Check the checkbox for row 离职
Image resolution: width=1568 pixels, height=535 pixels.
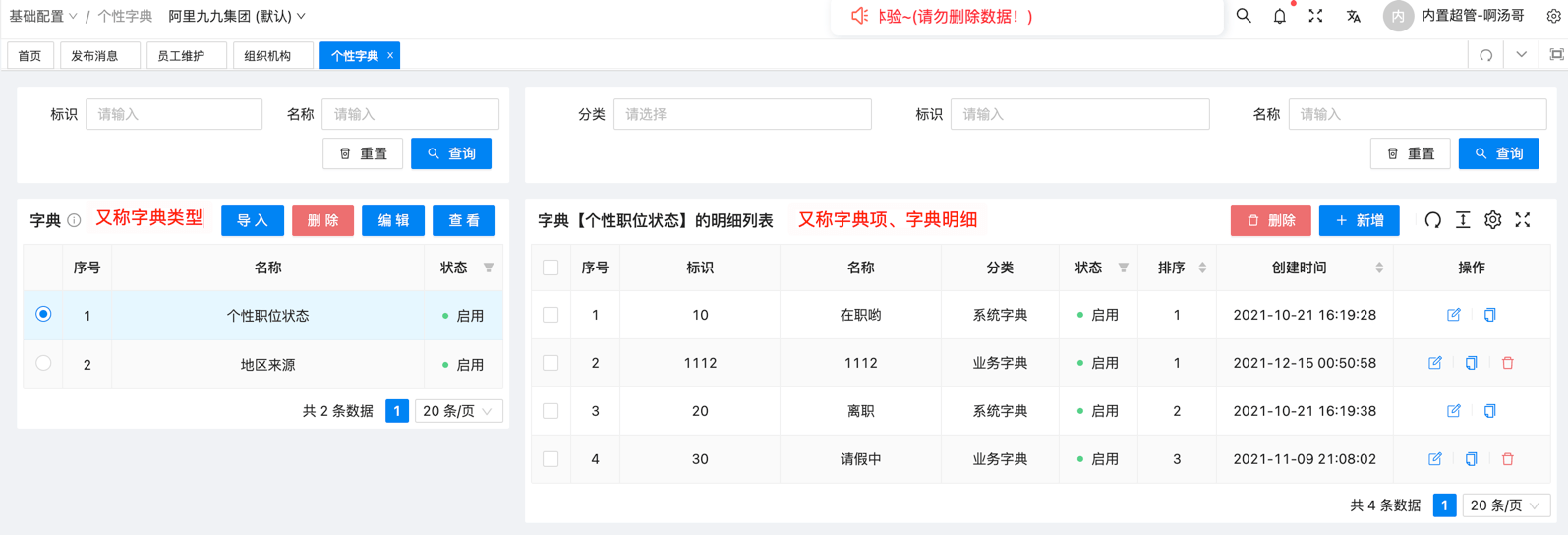point(551,411)
